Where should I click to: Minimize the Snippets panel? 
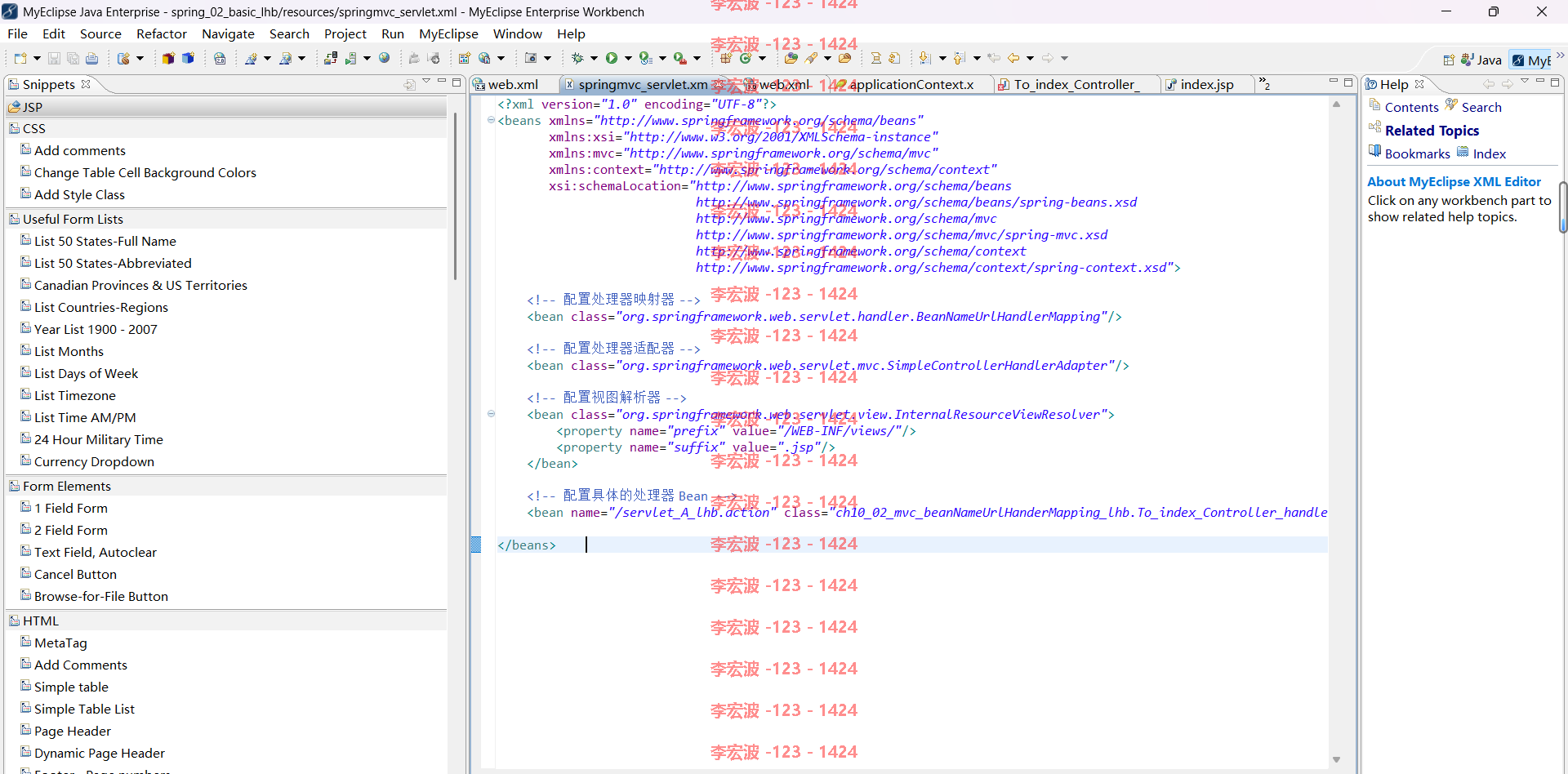pos(442,82)
